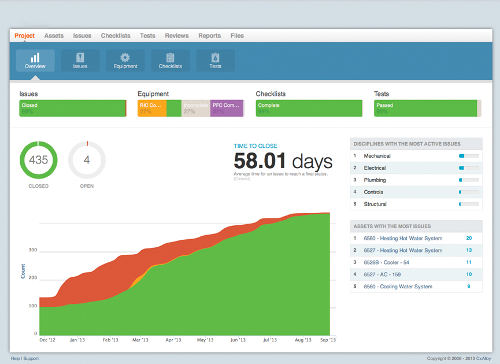Open the Tests tab in the top menu
The height and width of the screenshot is (364, 500).
coord(148,36)
